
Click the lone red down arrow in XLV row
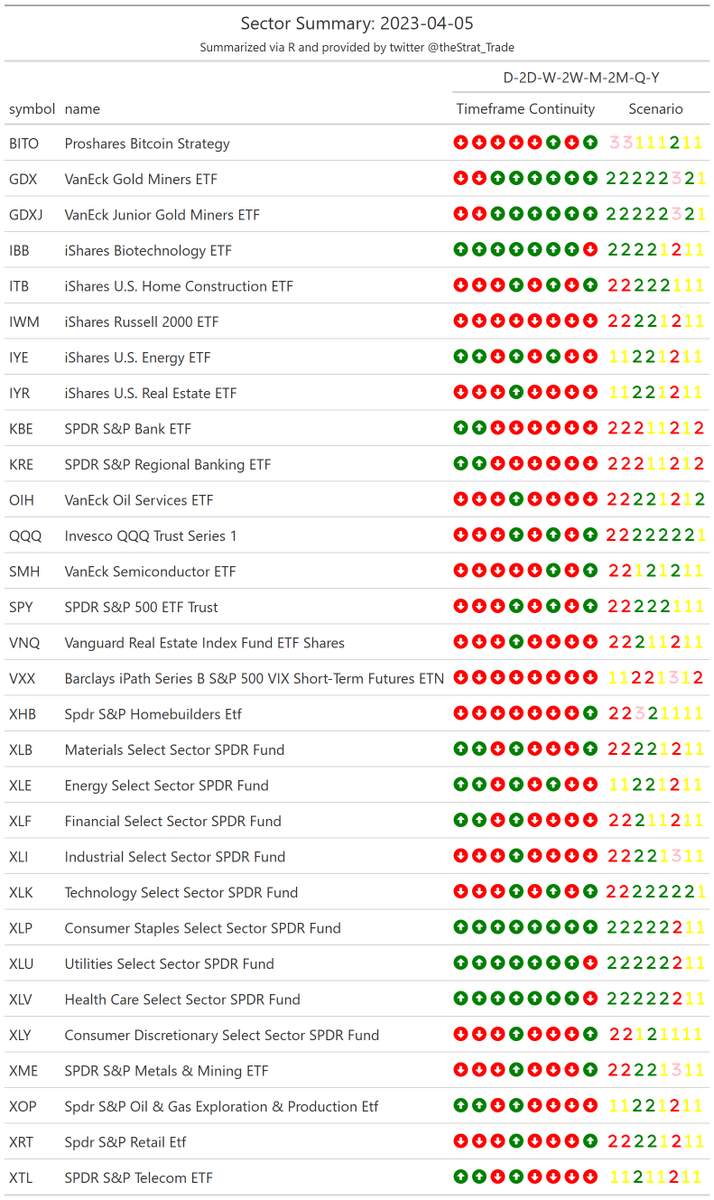[x=590, y=999]
